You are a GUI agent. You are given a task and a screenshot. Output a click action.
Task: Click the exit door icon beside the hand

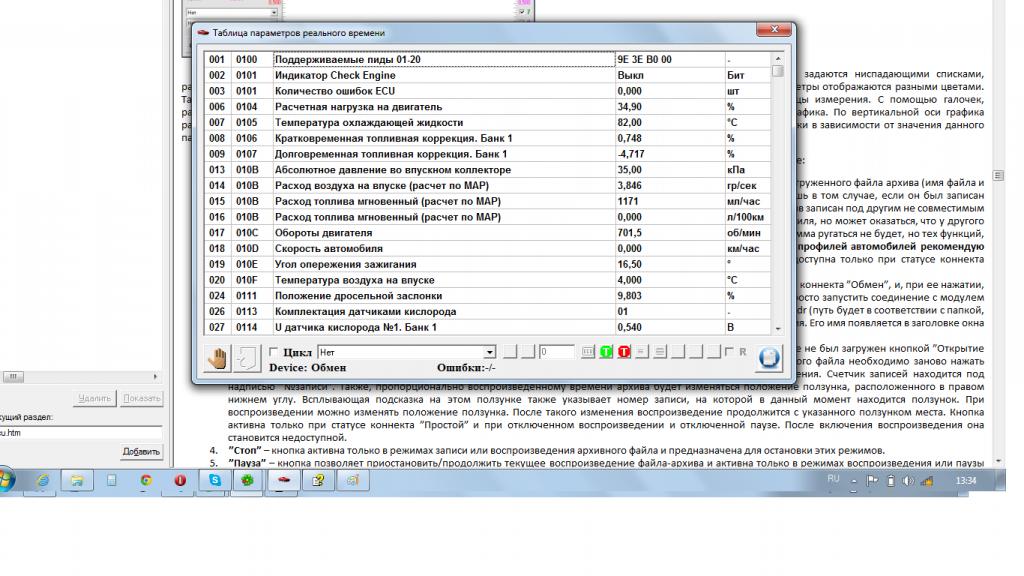[245, 356]
